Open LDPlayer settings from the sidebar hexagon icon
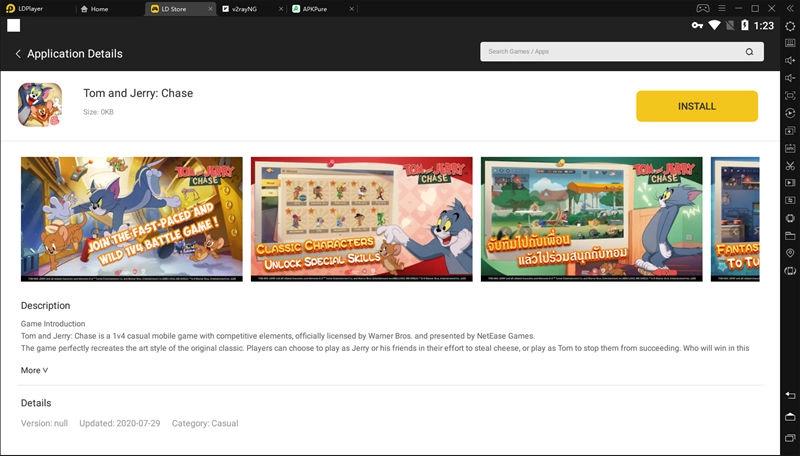Screen dimensions: 800x456 790,26
